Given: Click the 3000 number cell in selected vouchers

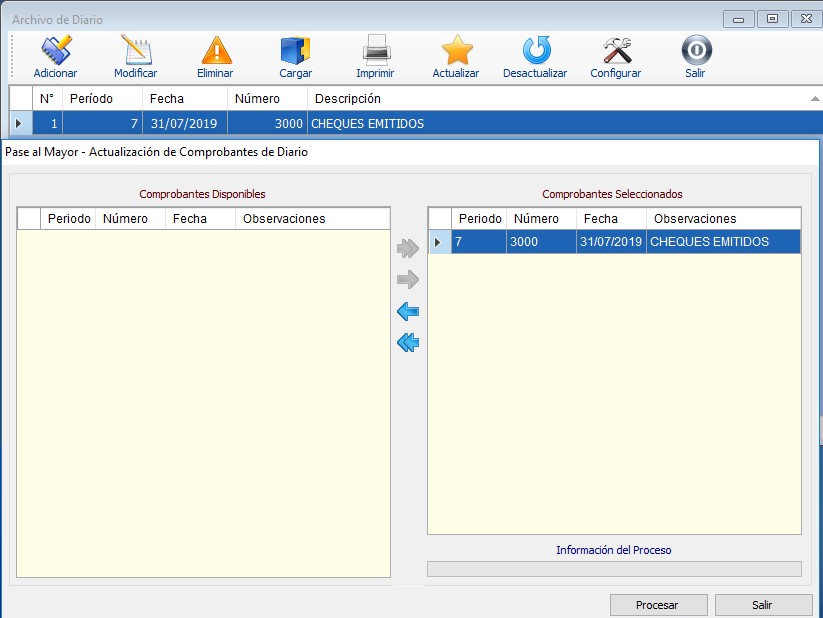Looking at the screenshot, I should [x=541, y=242].
